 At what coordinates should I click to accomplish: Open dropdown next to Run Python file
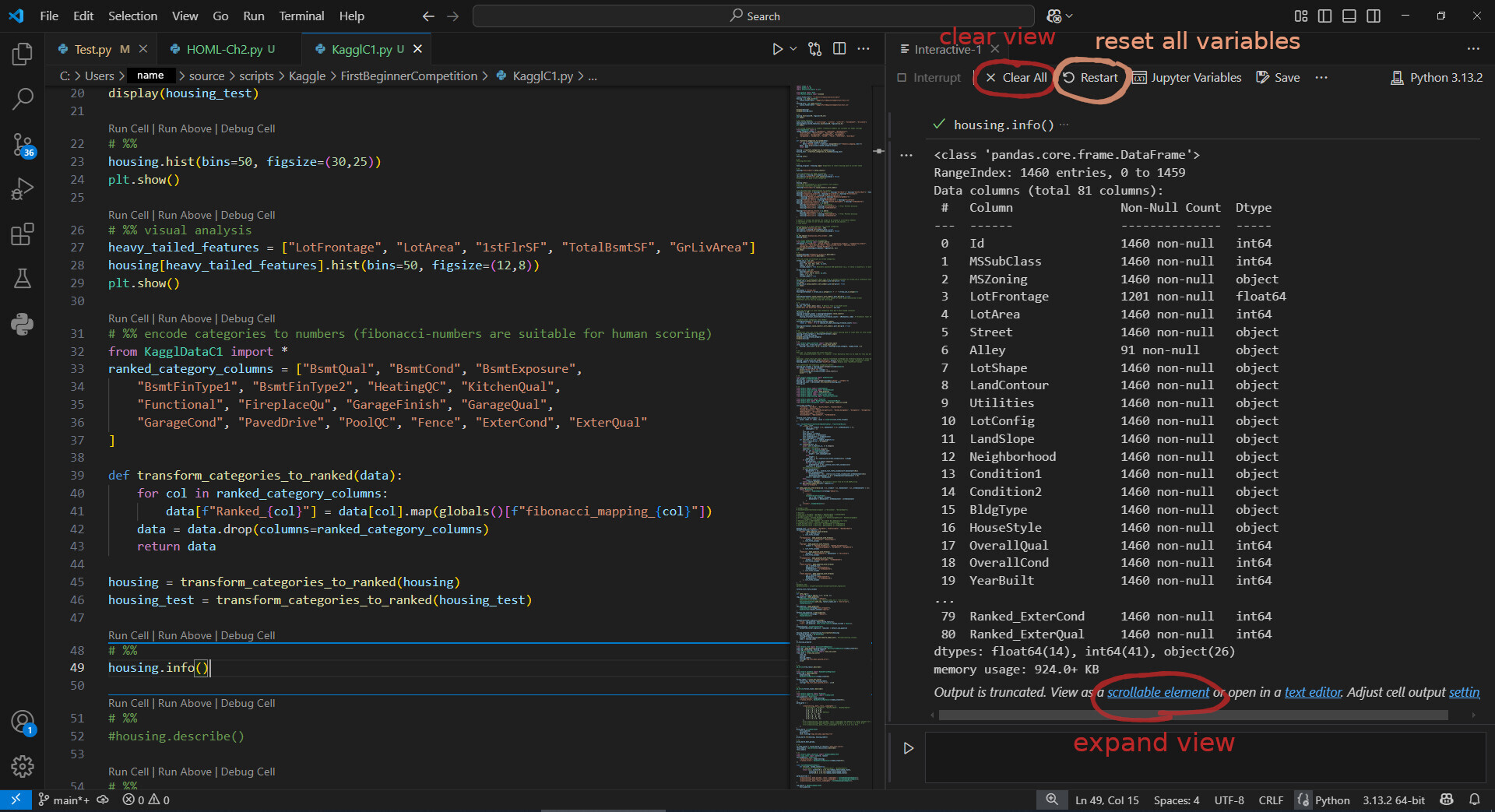[793, 49]
